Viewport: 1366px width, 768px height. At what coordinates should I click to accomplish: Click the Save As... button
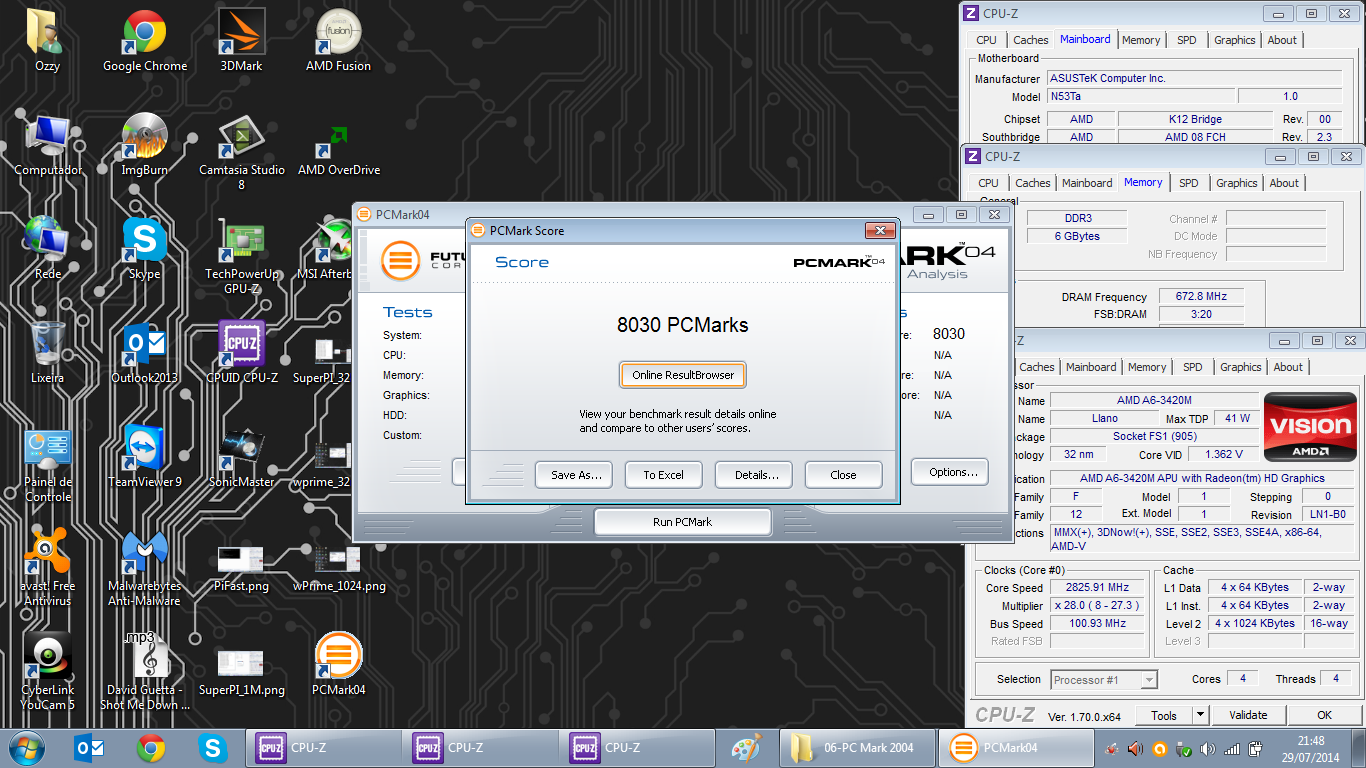pyautogui.click(x=574, y=475)
